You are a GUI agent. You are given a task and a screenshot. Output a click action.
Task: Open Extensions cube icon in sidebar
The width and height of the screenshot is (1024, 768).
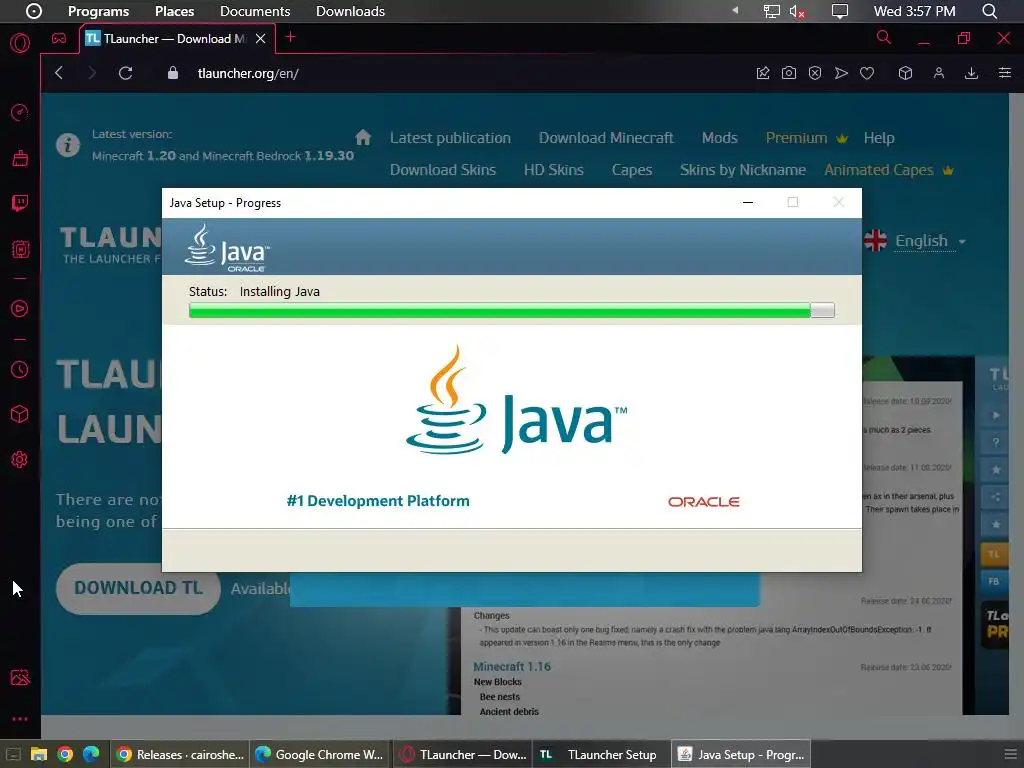[20, 414]
